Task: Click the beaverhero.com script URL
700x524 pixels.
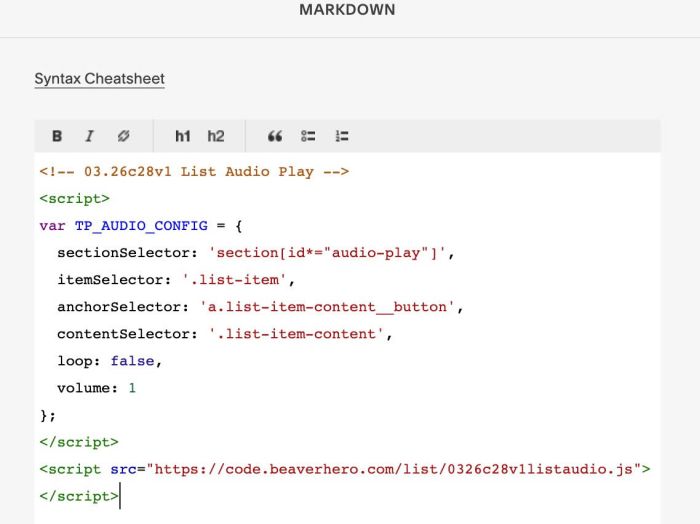Action: click(395, 468)
